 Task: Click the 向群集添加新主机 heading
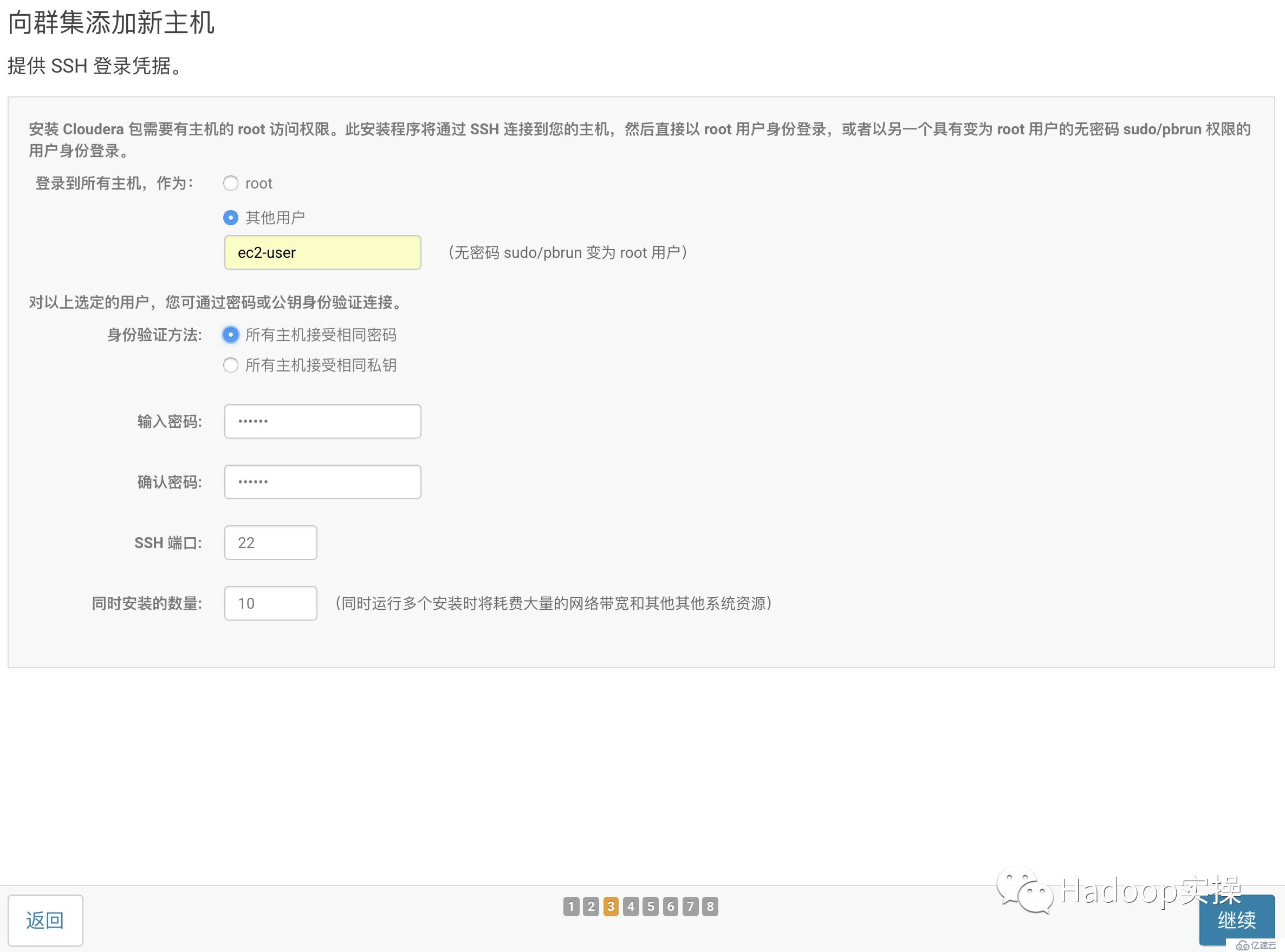click(111, 23)
